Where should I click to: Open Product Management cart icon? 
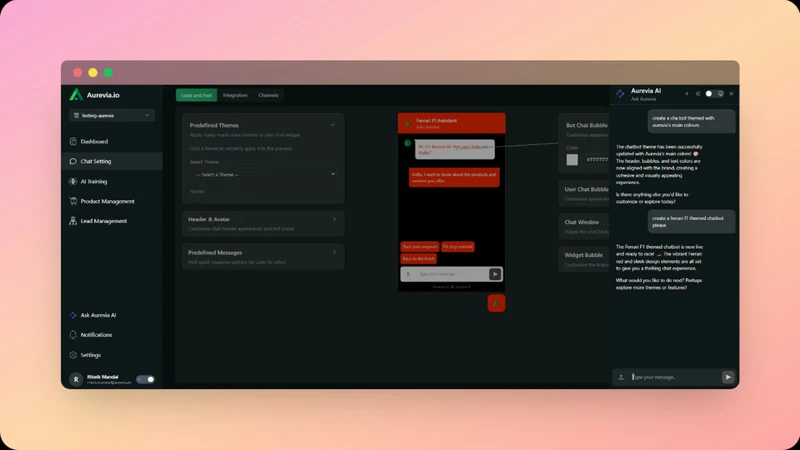73,201
